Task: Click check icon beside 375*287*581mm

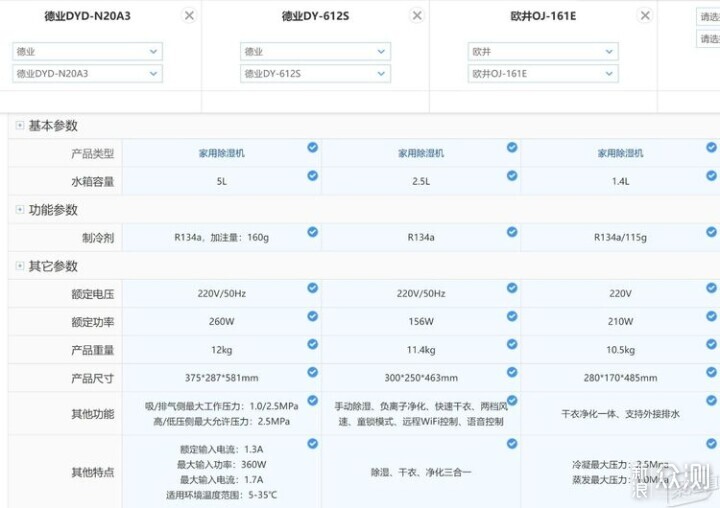Action: 313,372
